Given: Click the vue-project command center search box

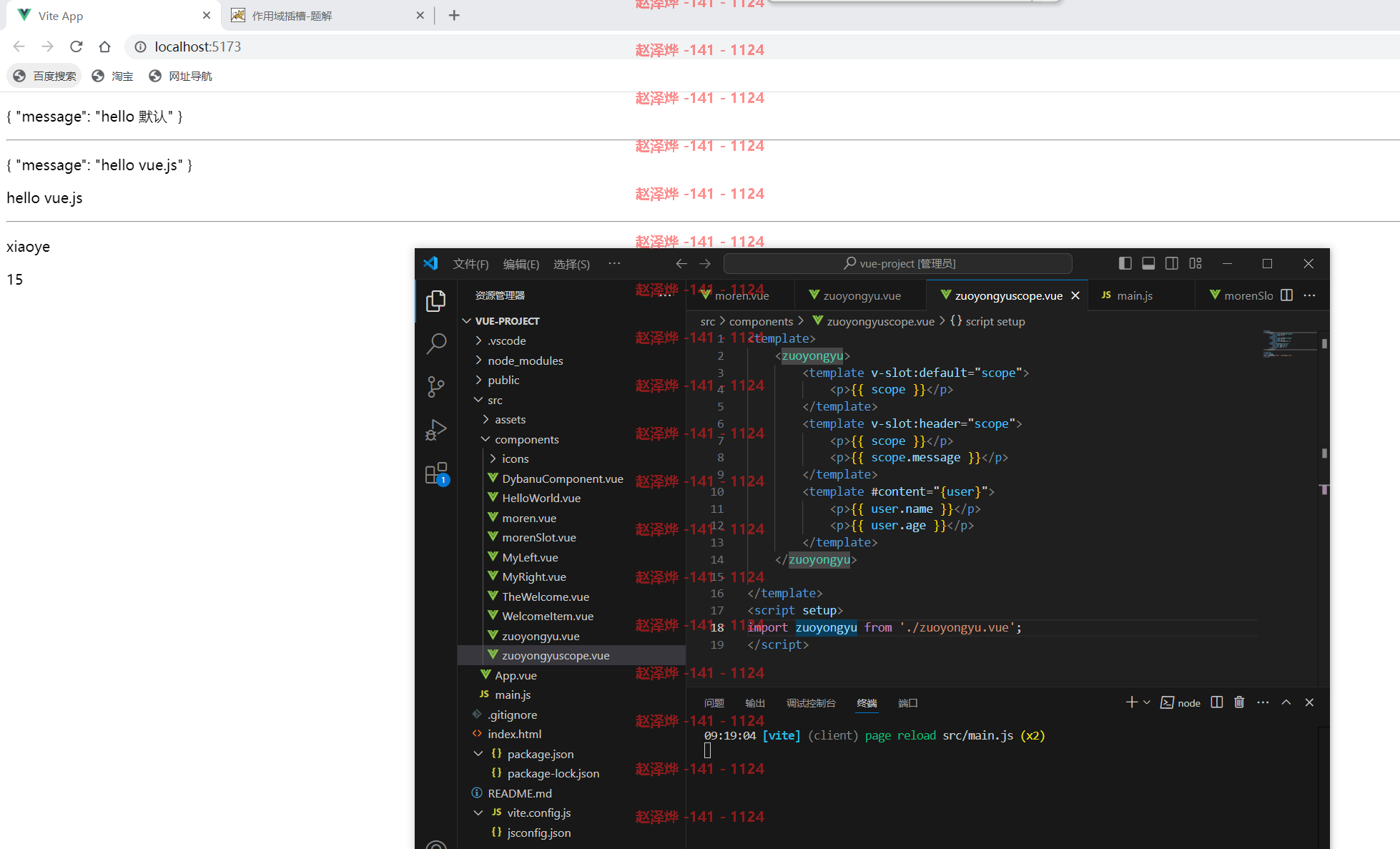Looking at the screenshot, I should (897, 263).
